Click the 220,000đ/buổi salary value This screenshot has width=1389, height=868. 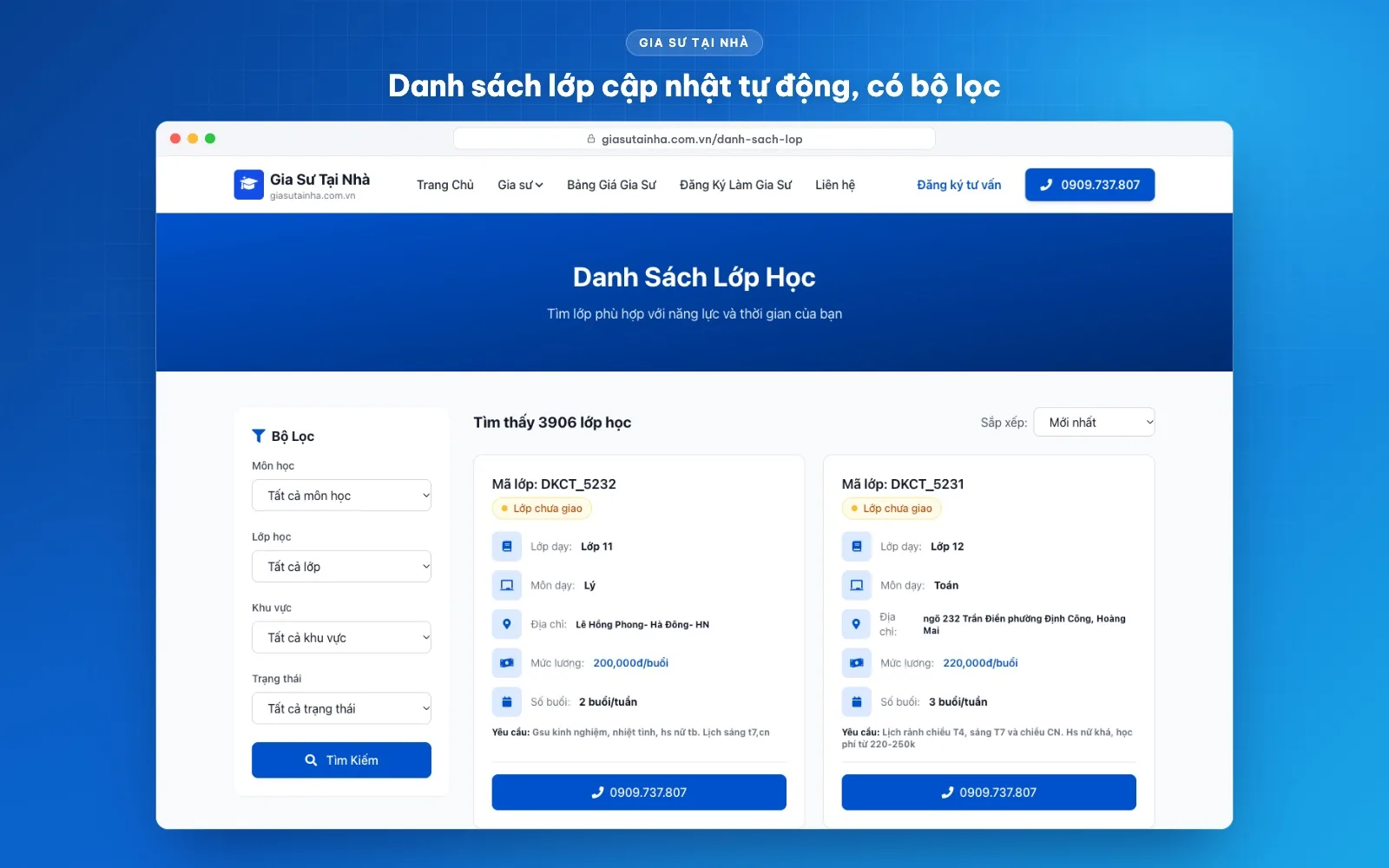(x=981, y=663)
